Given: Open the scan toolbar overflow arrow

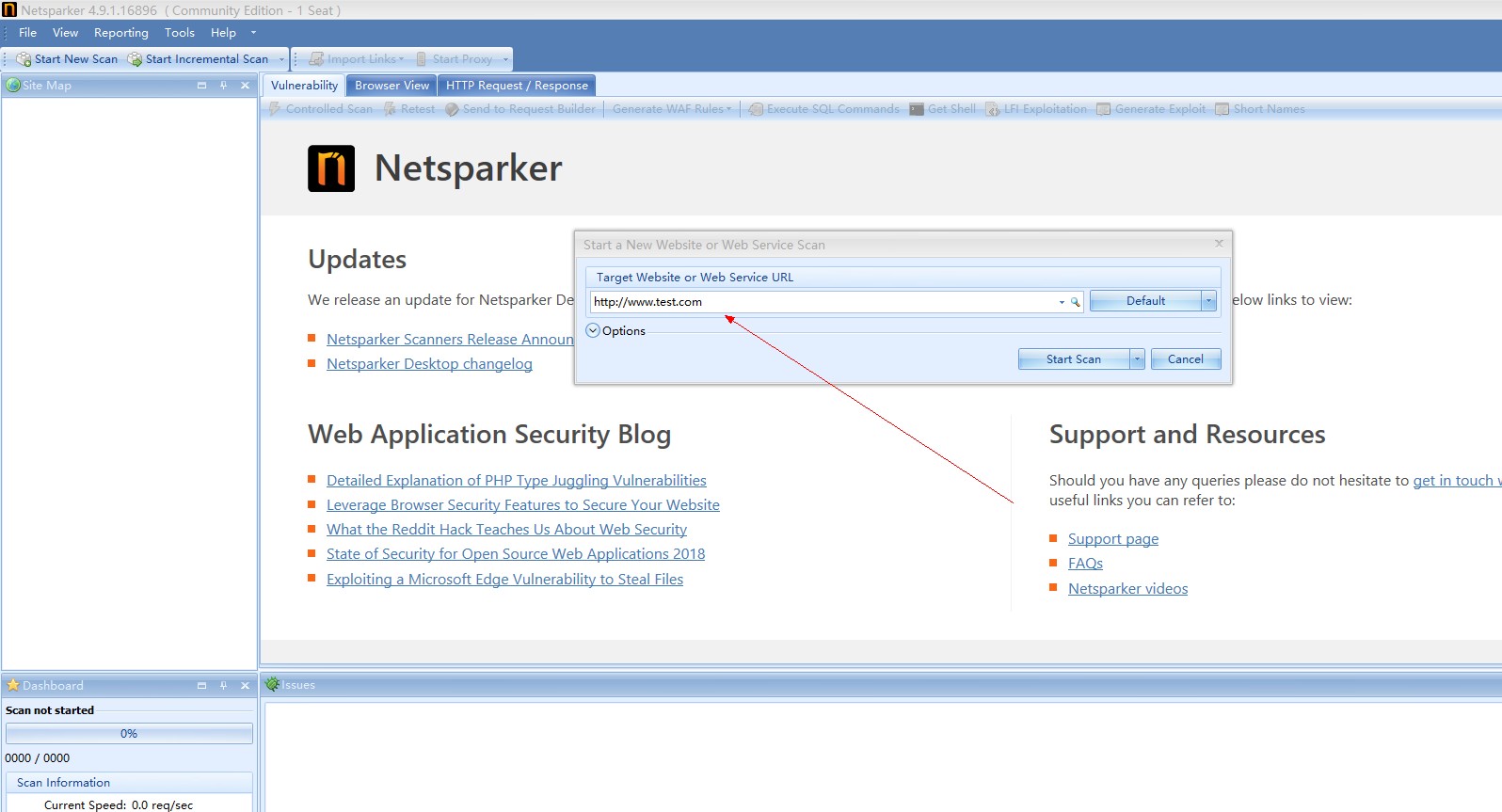Looking at the screenshot, I should 281,59.
